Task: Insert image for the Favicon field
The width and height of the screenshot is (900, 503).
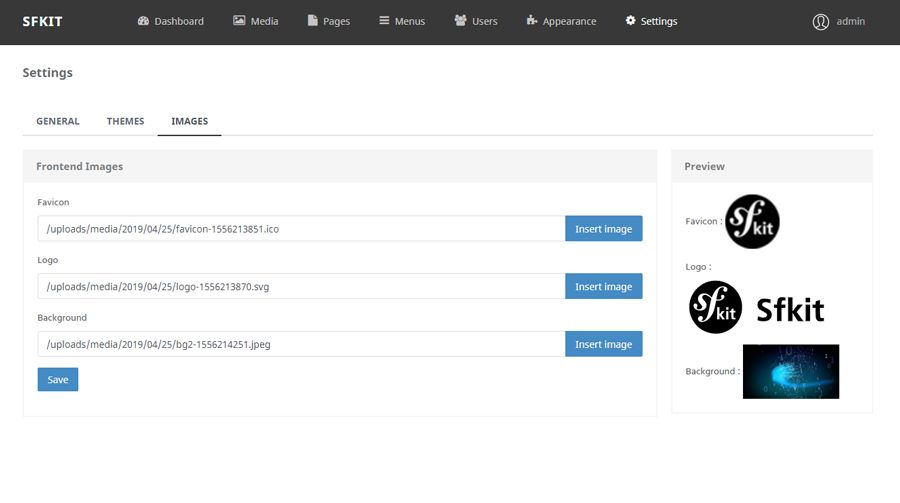Action: [604, 229]
